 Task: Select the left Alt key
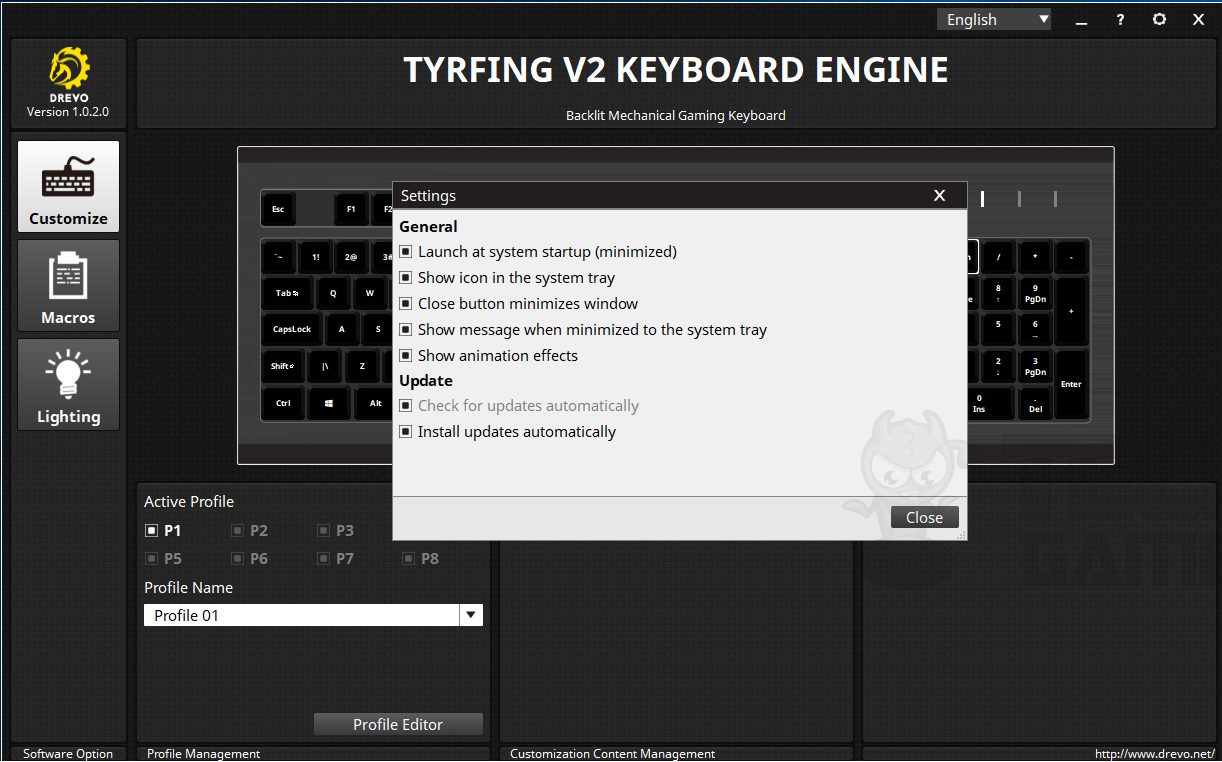(375, 403)
